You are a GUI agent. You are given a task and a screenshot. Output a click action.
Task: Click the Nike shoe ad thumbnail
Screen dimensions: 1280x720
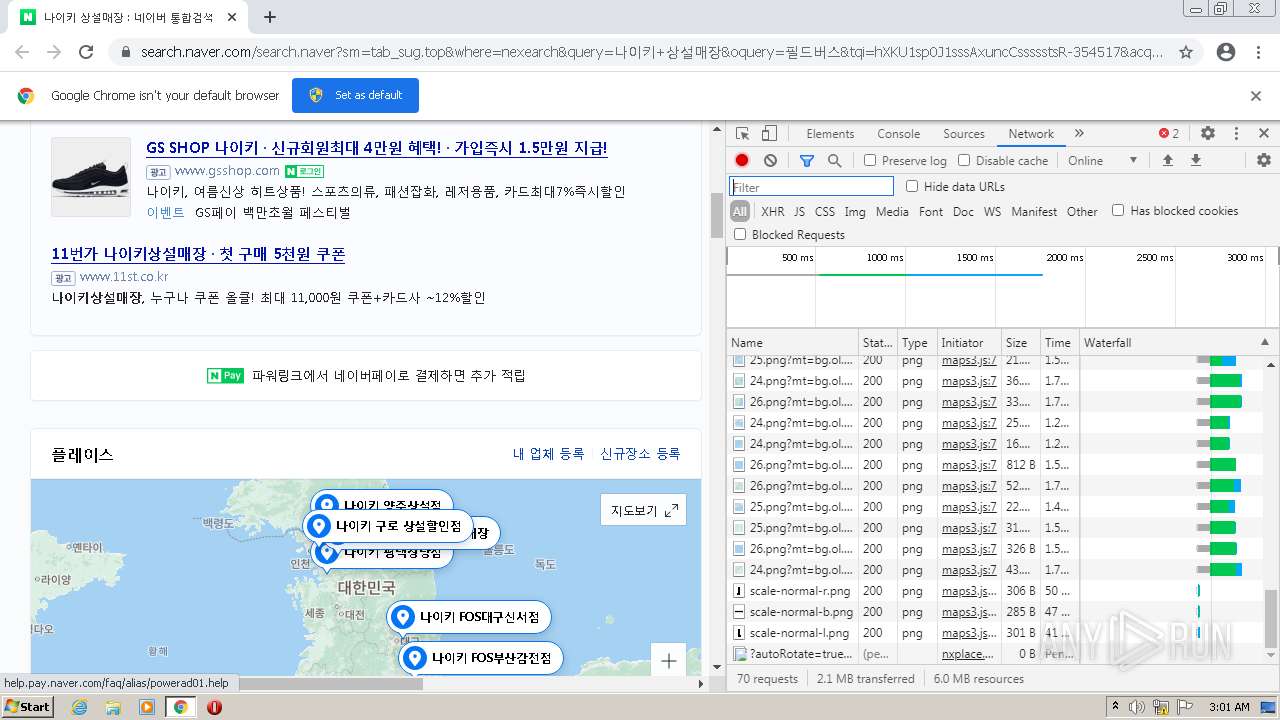point(91,177)
